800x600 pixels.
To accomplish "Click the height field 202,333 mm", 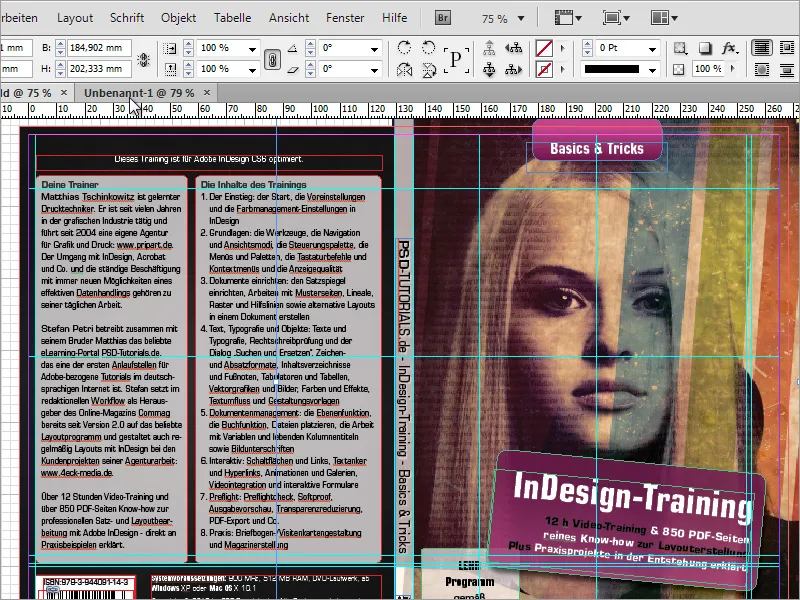I will coord(99,69).
